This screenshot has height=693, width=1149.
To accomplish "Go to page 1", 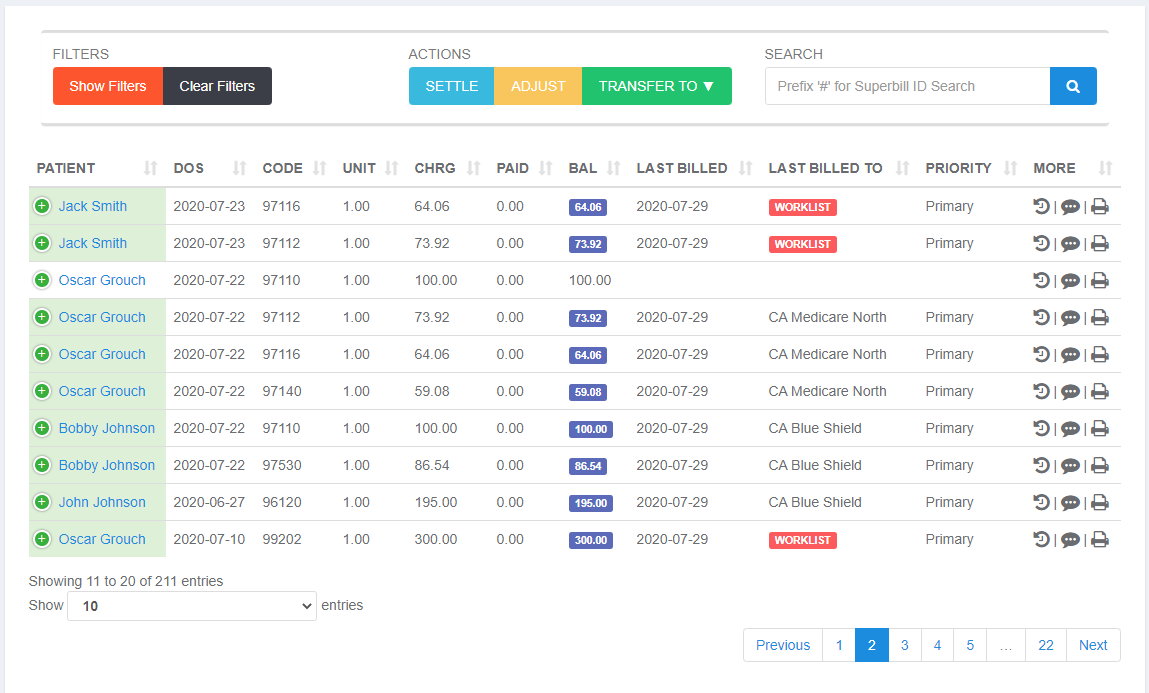I will [839, 645].
